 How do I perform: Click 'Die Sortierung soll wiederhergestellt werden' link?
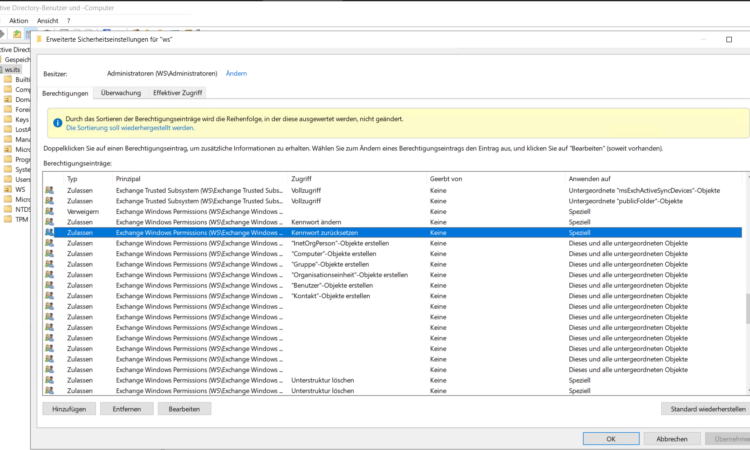point(130,128)
